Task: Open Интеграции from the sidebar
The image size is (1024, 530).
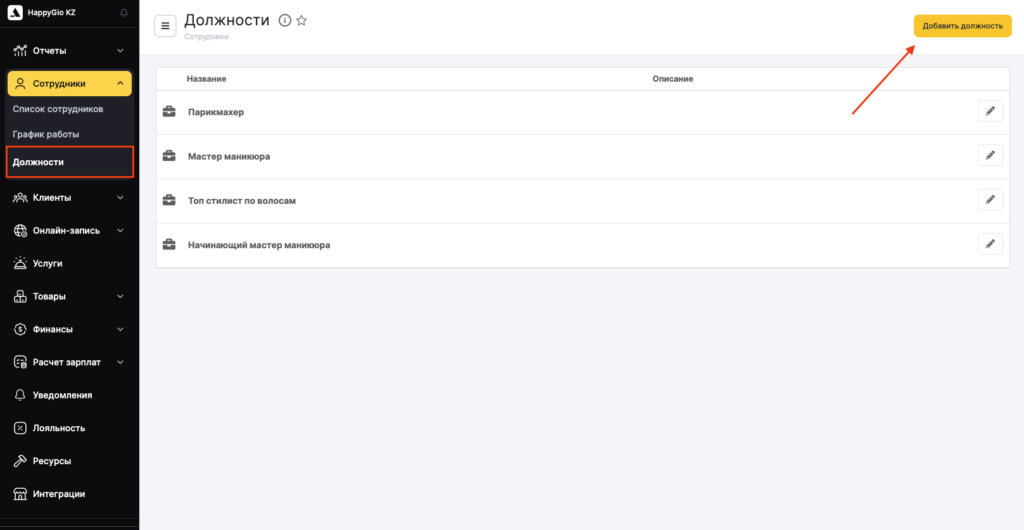Action: (x=58, y=494)
